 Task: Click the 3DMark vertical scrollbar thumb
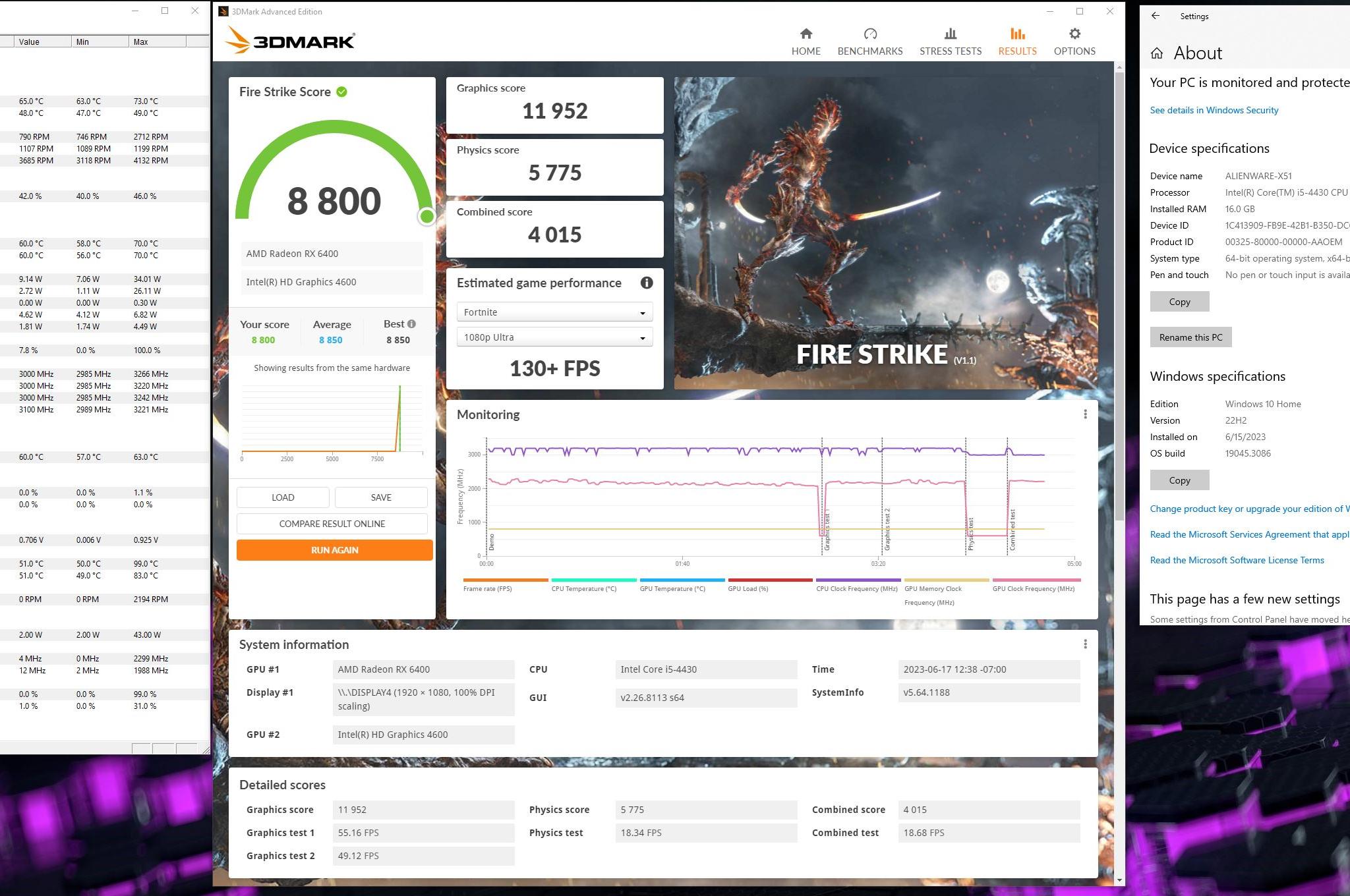[1119, 295]
